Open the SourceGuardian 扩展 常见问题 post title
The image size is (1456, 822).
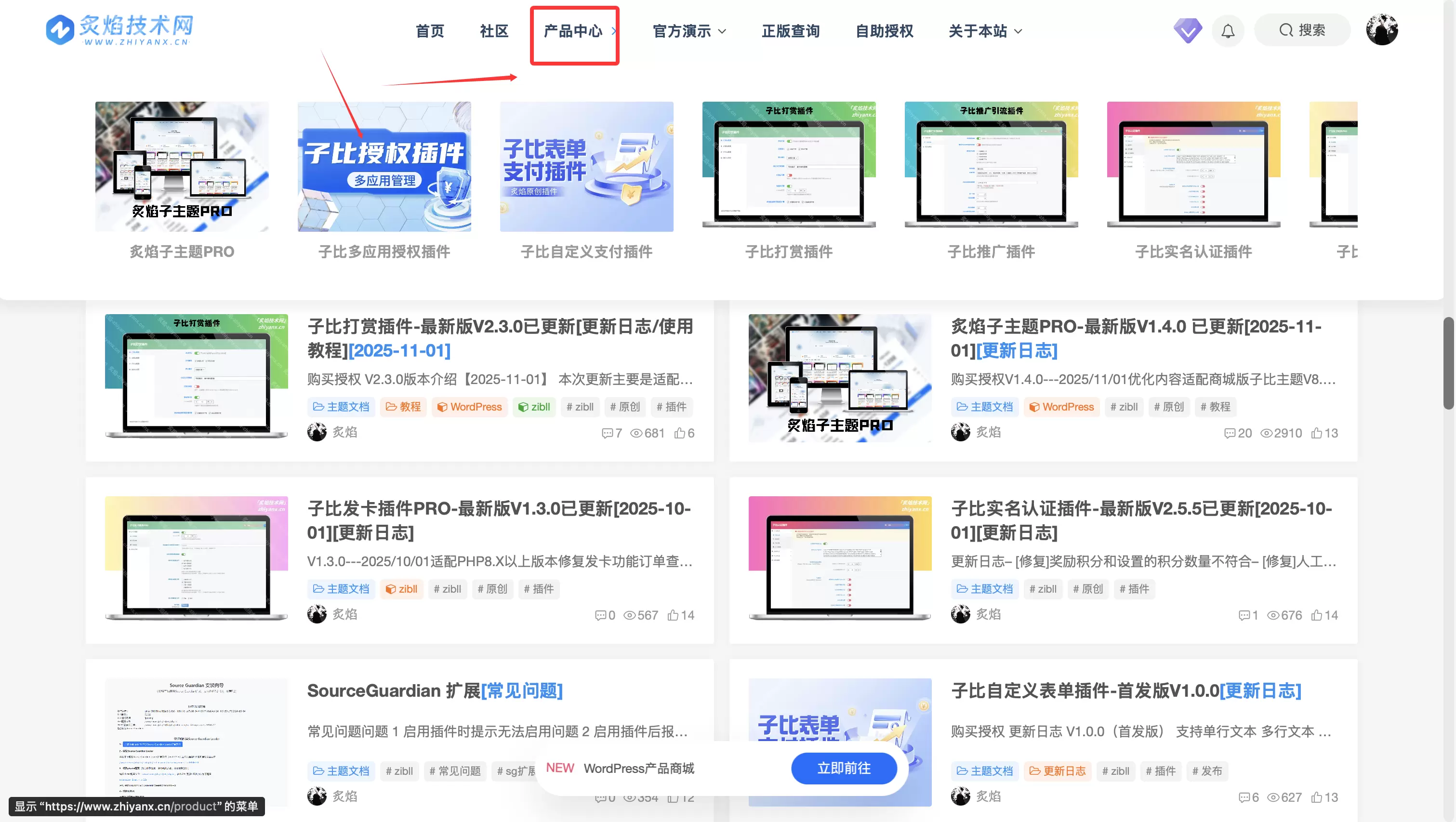(435, 691)
